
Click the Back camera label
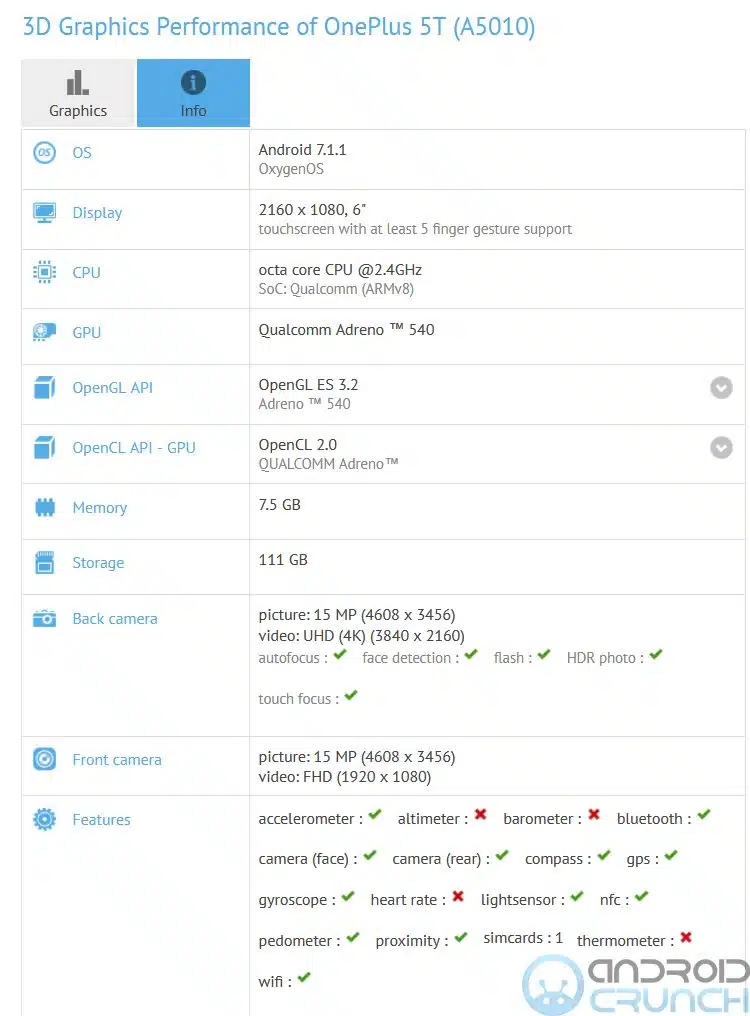(114, 619)
